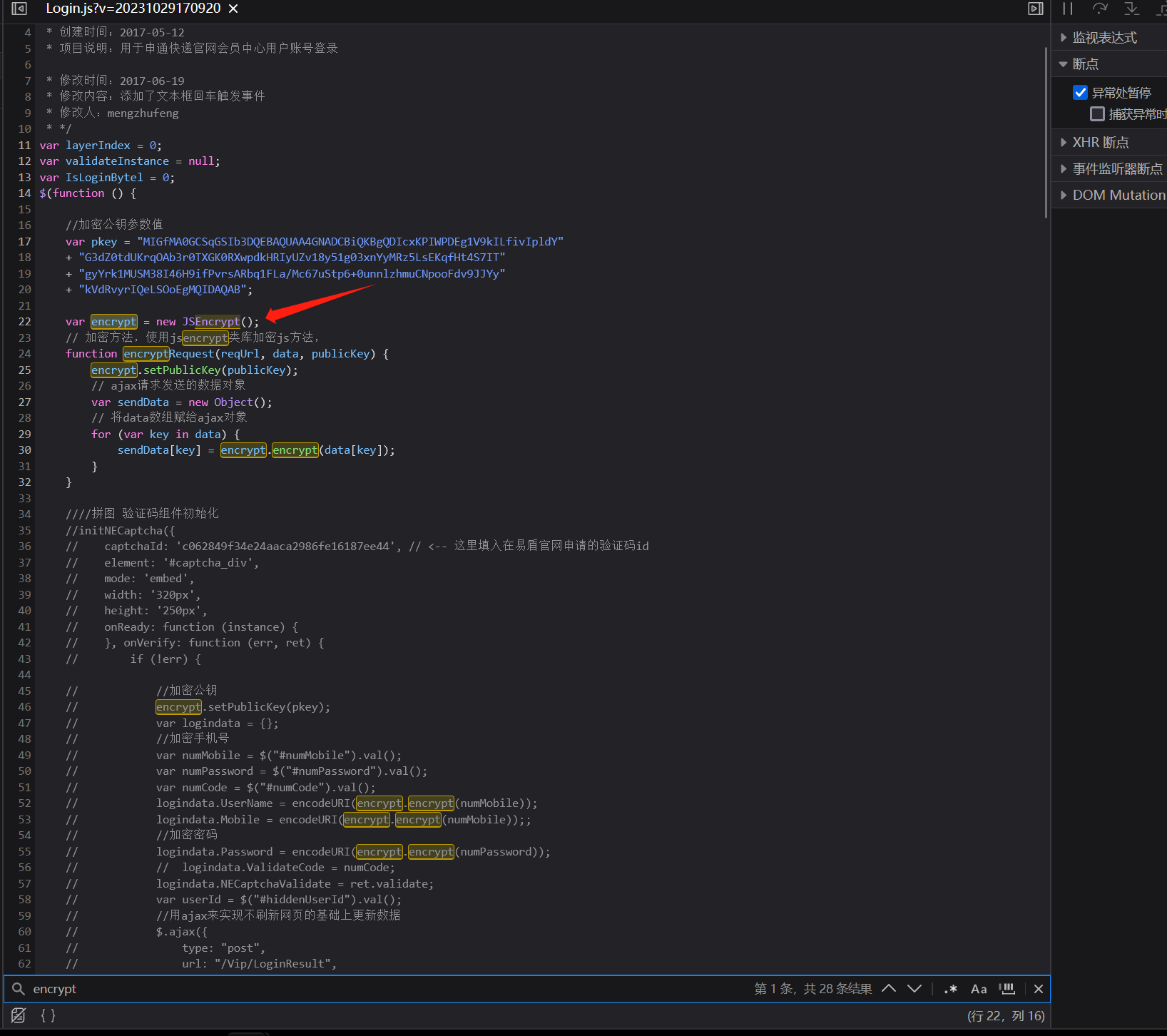This screenshot has width=1167, height=1036.
Task: Click the pkey variable on line 17
Action: coord(104,241)
